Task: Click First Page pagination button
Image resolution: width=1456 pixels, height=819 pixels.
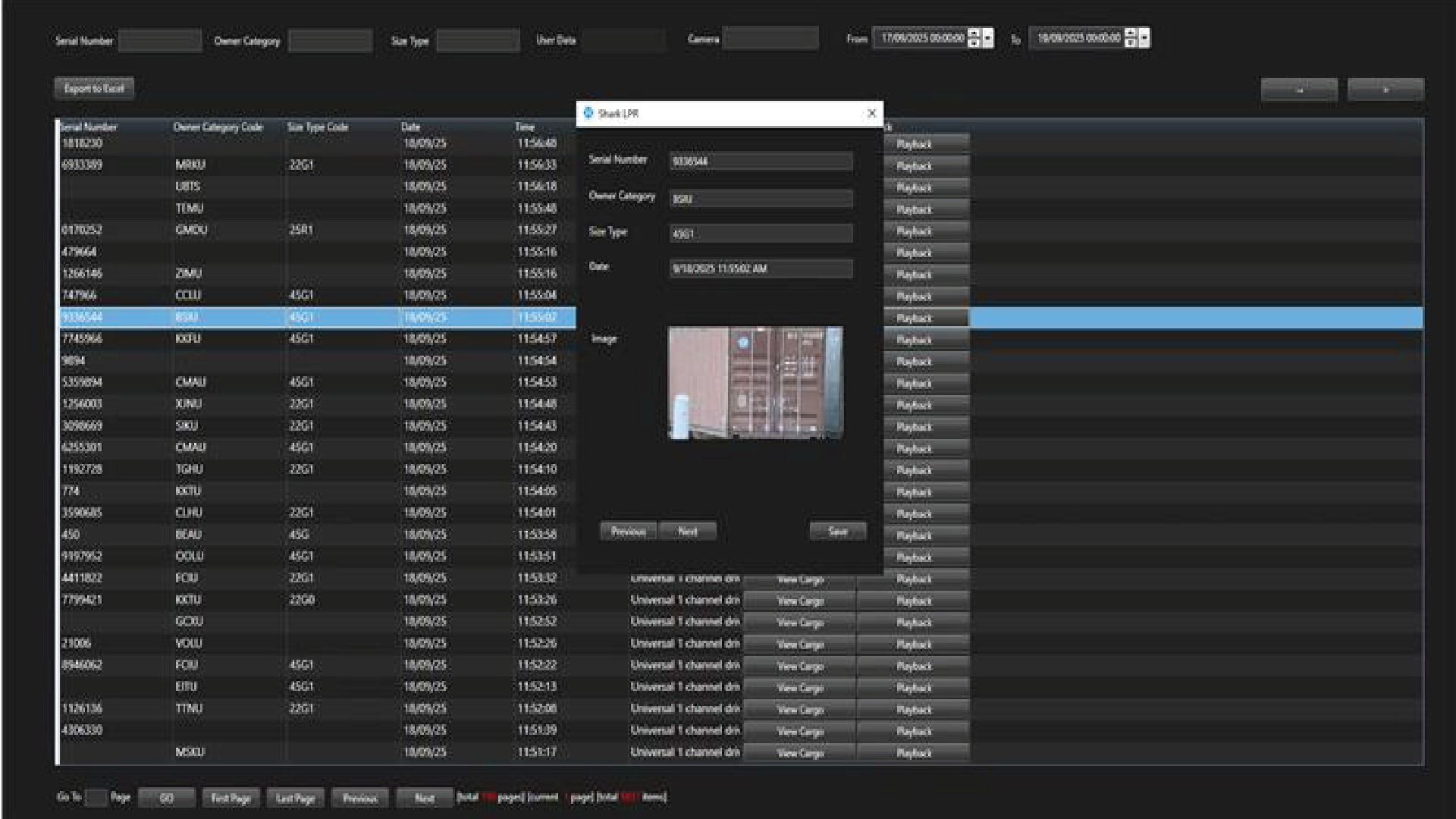Action: (x=231, y=799)
